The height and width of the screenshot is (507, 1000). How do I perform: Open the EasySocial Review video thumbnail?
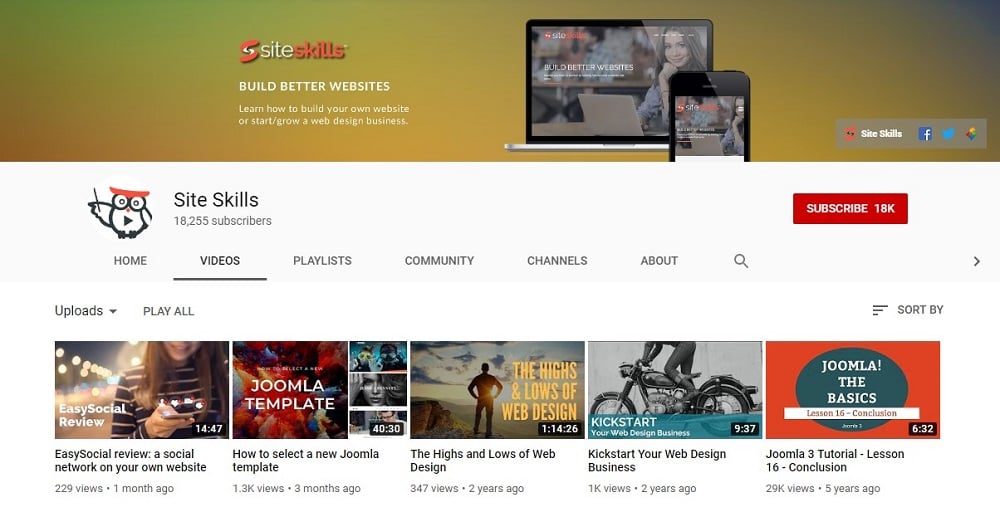pyautogui.click(x=142, y=390)
